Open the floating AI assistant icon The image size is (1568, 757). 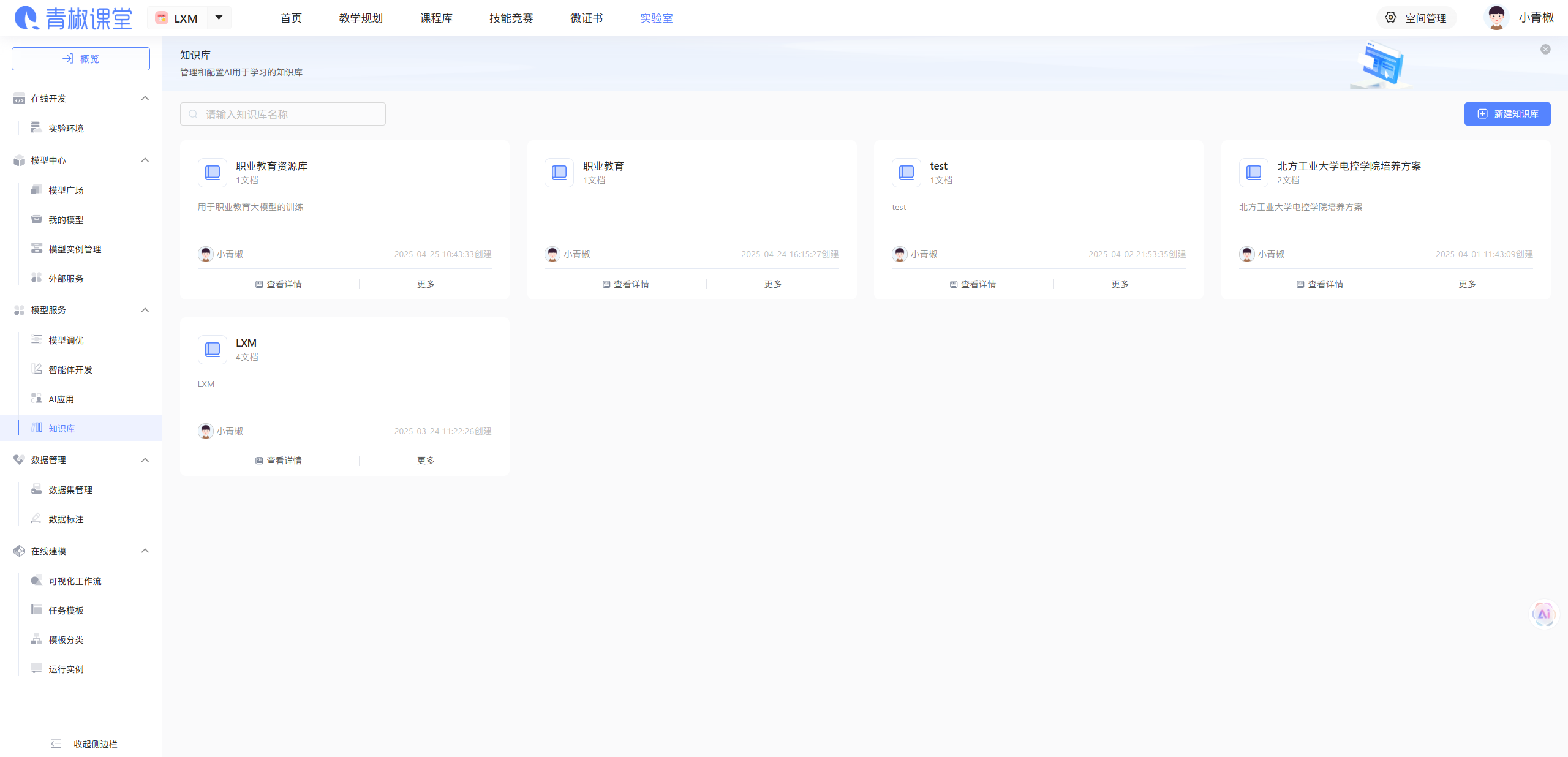point(1543,614)
